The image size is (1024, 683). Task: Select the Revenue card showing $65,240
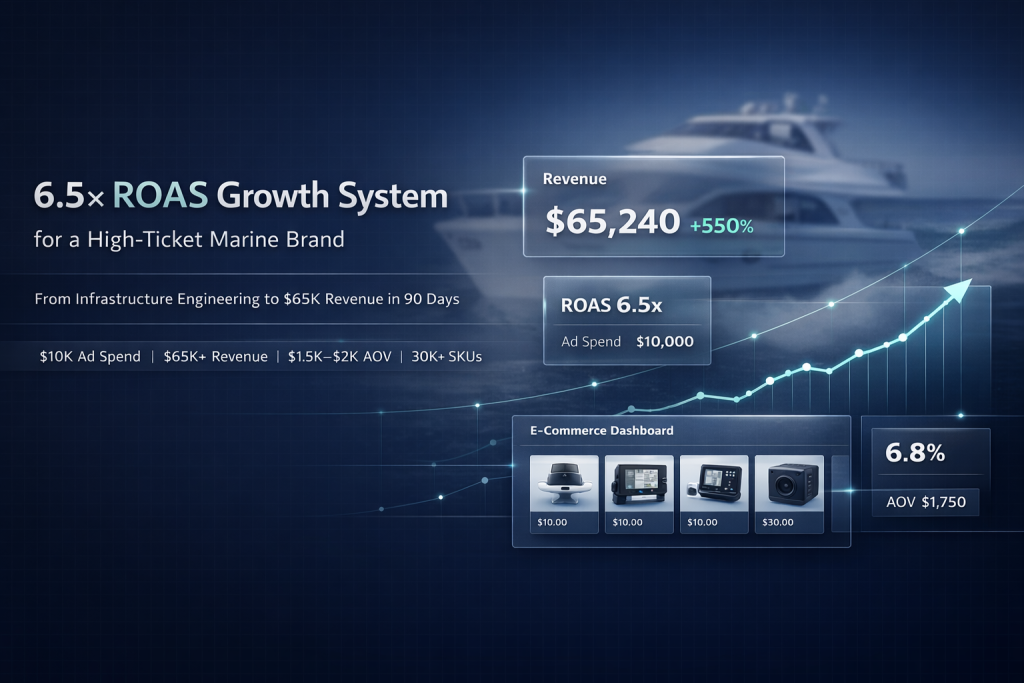tap(653, 206)
